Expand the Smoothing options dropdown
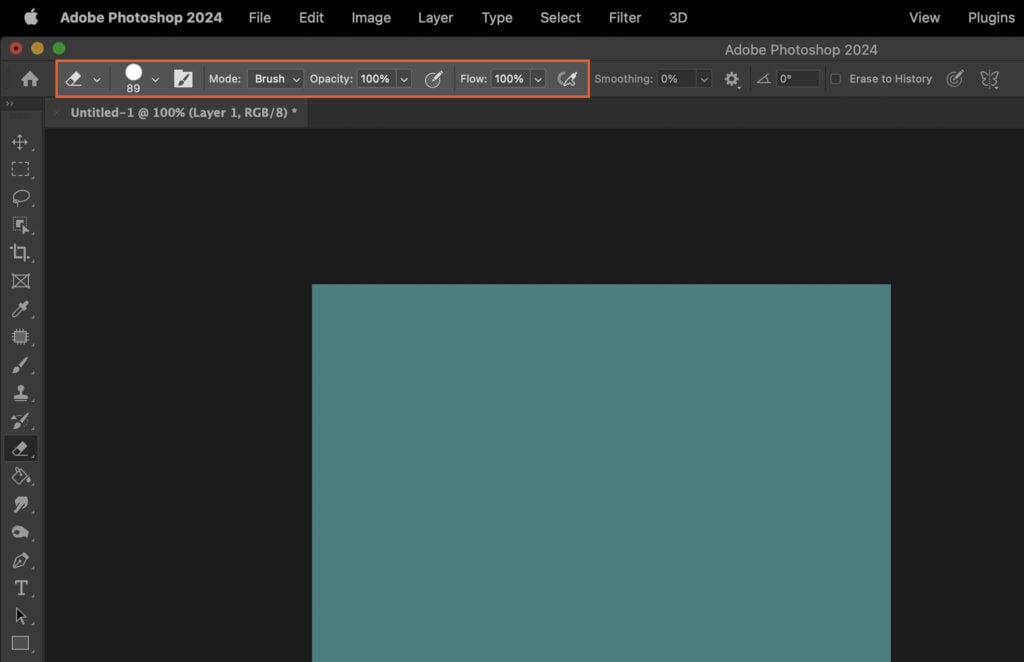This screenshot has width=1024, height=662. coord(703,78)
